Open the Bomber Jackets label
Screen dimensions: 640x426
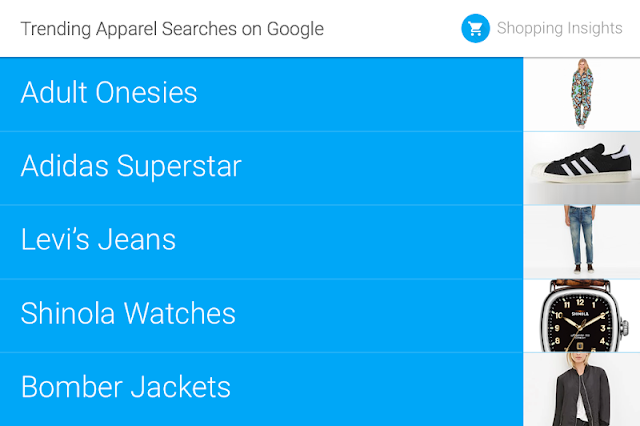coord(126,387)
